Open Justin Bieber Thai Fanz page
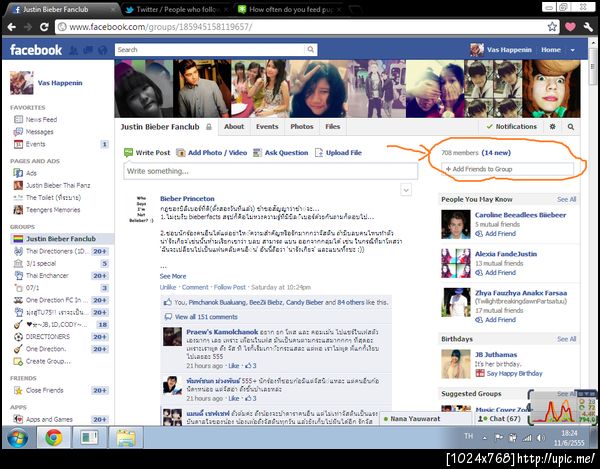The width and height of the screenshot is (600, 469). click(58, 186)
